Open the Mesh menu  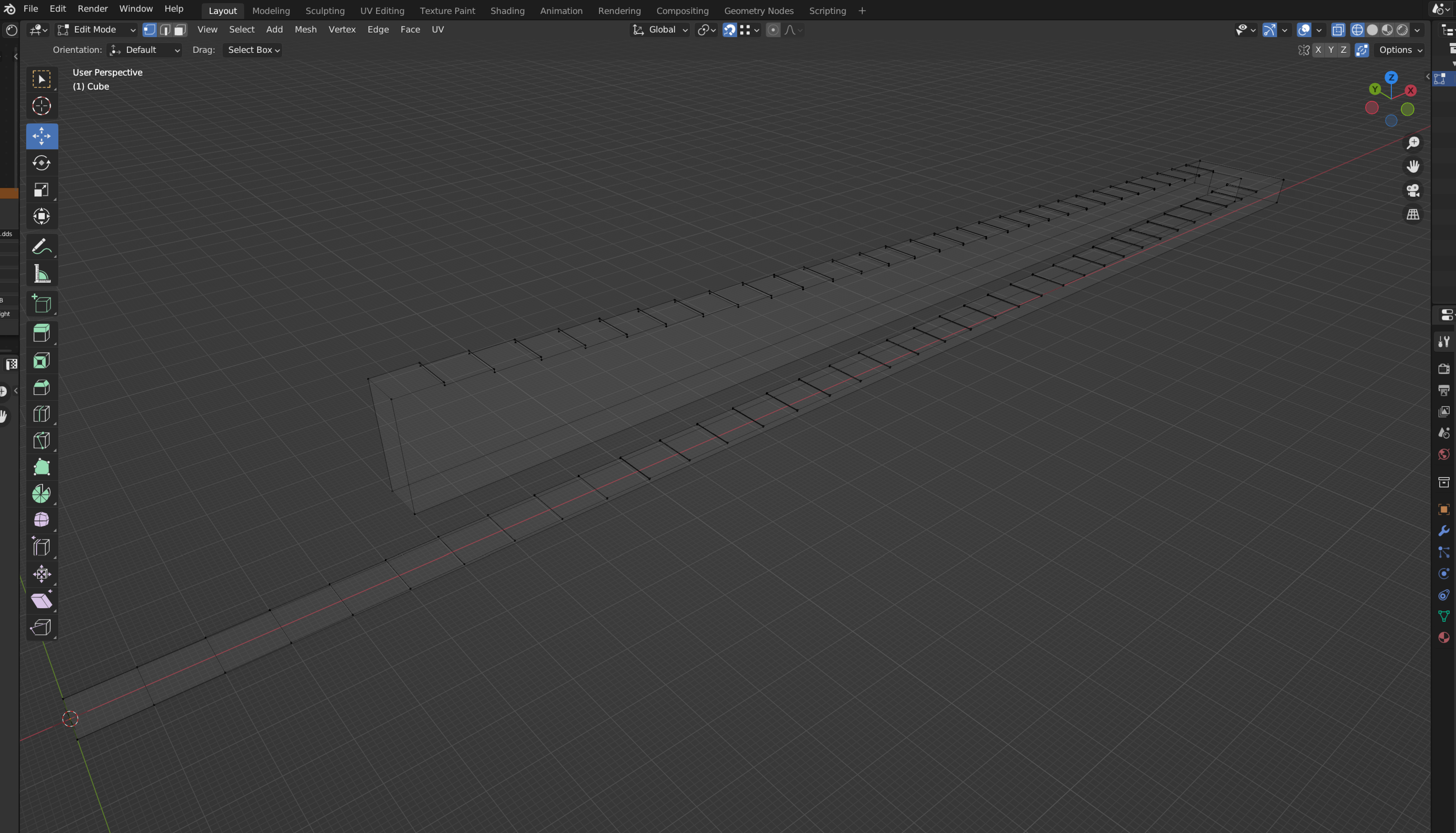(305, 30)
